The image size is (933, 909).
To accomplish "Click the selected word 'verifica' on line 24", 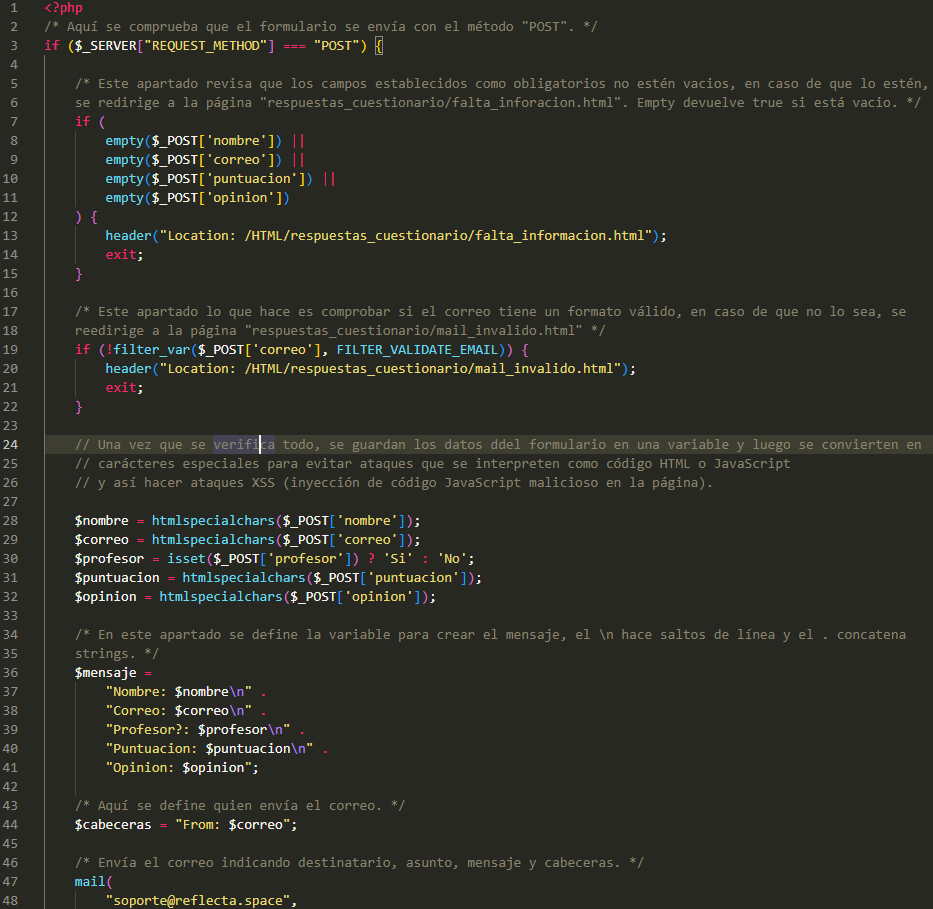I will (x=244, y=445).
